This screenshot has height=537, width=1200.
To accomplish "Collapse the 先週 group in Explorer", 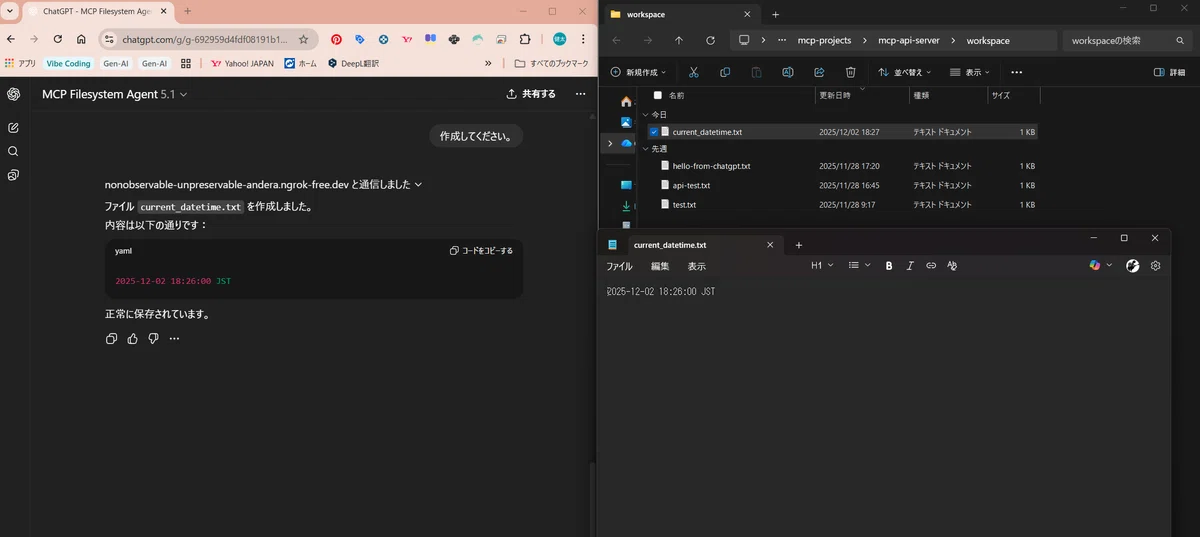I will tap(646, 149).
